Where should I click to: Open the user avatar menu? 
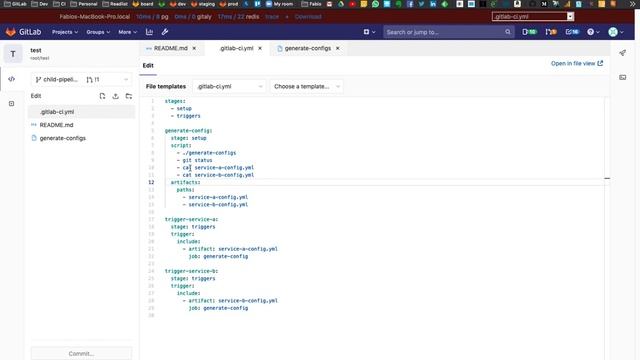pos(616,32)
